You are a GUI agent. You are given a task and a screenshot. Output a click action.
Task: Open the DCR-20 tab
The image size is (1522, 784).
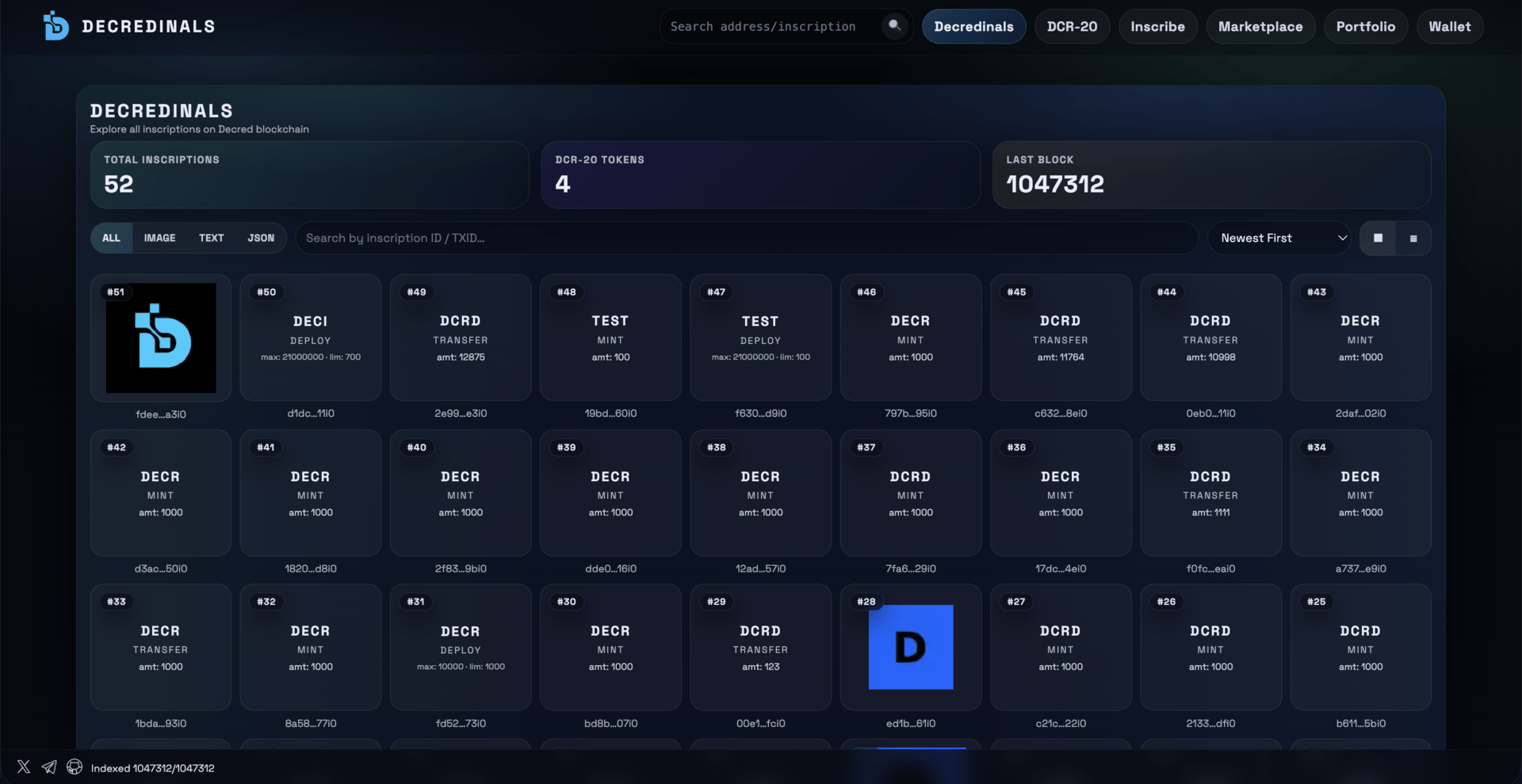pyautogui.click(x=1072, y=27)
